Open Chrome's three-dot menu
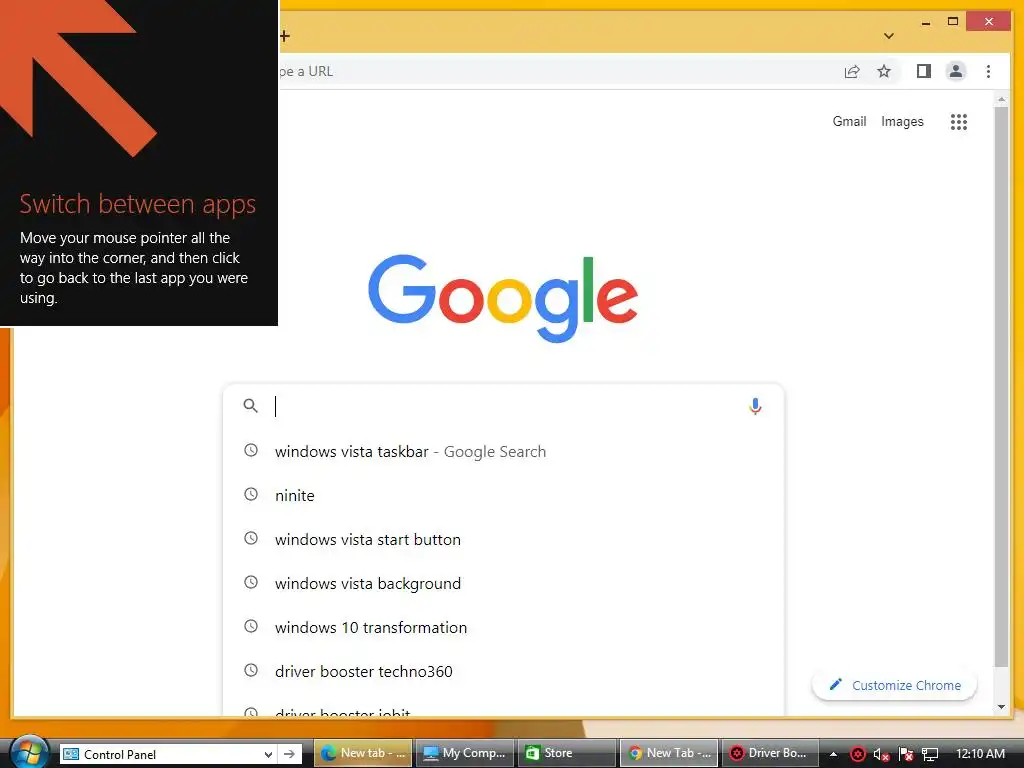Image resolution: width=1024 pixels, height=768 pixels. pyautogui.click(x=988, y=71)
